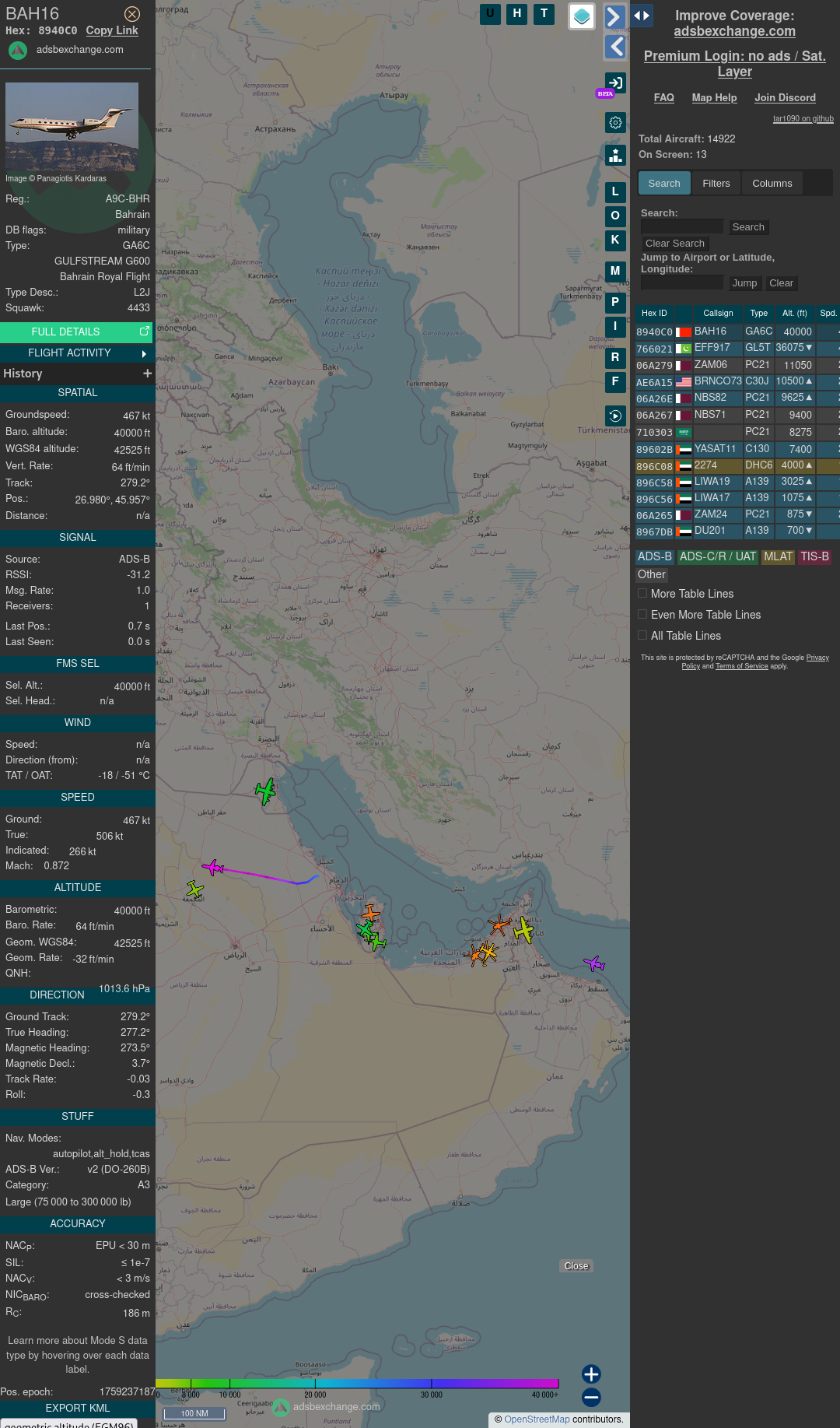This screenshot has height=1428, width=840.
Task: Expand the History section plus sign
Action: click(147, 374)
